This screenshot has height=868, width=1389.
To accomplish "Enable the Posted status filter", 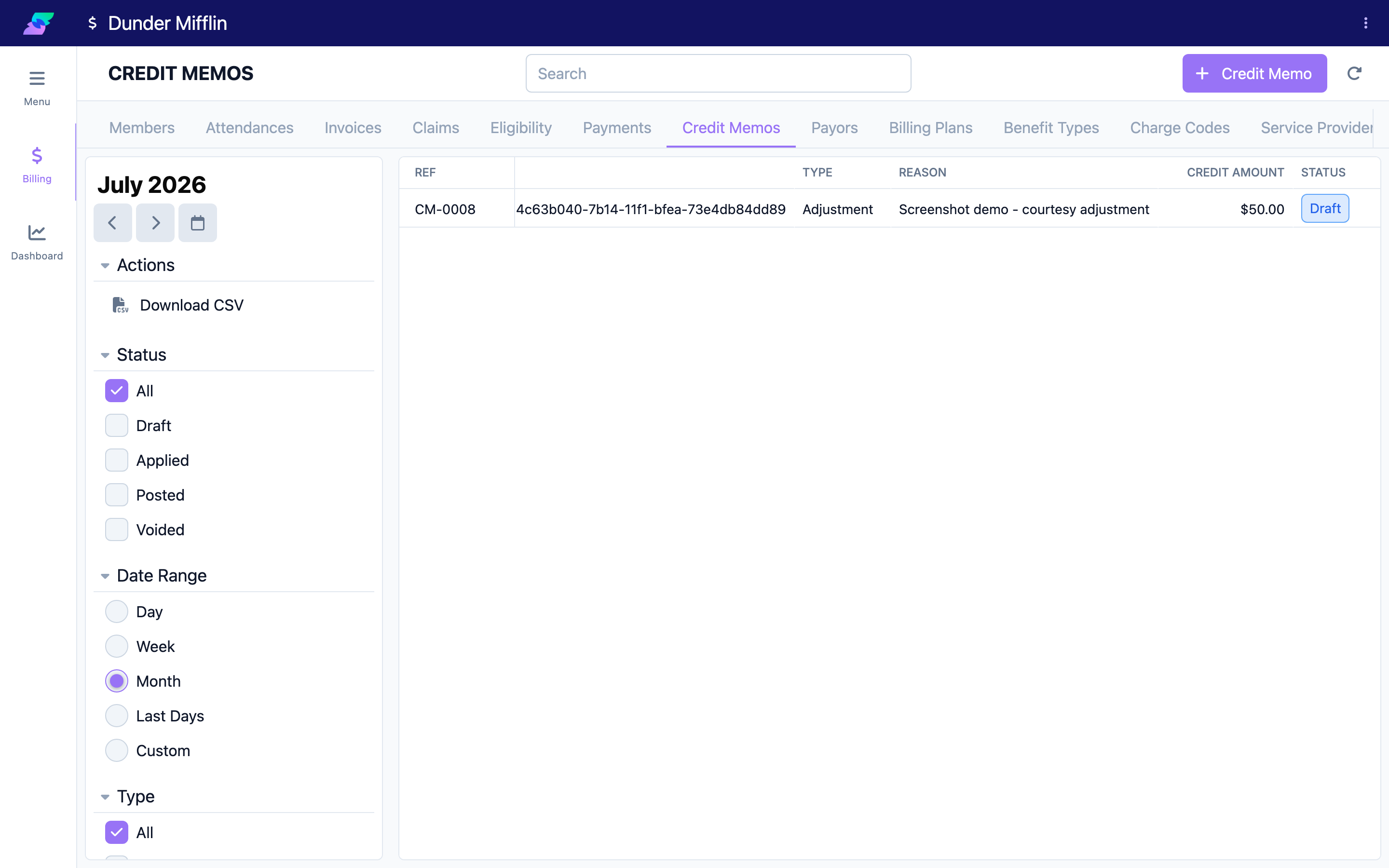I will 117,495.
